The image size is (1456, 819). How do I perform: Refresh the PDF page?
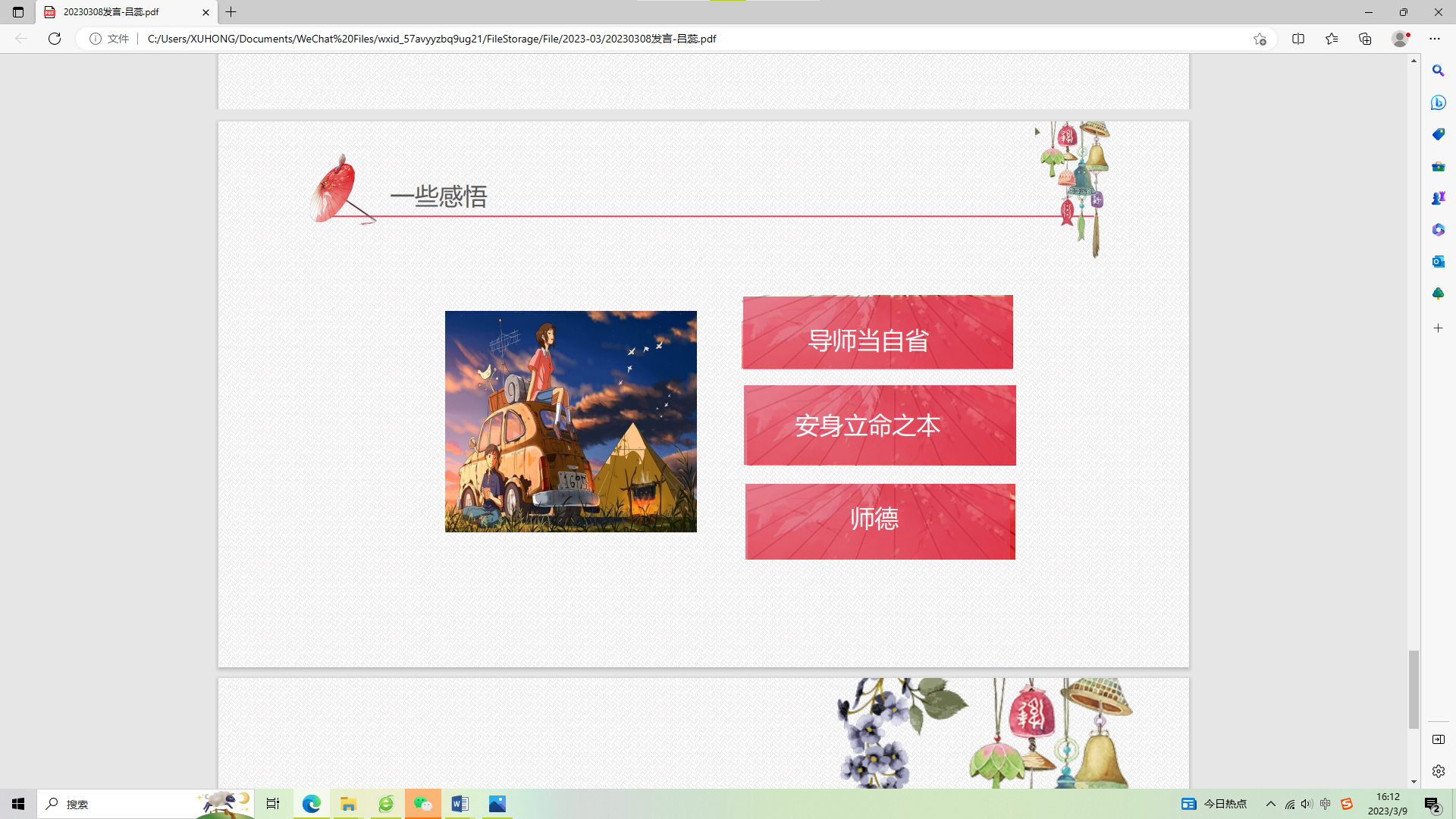pyautogui.click(x=55, y=39)
